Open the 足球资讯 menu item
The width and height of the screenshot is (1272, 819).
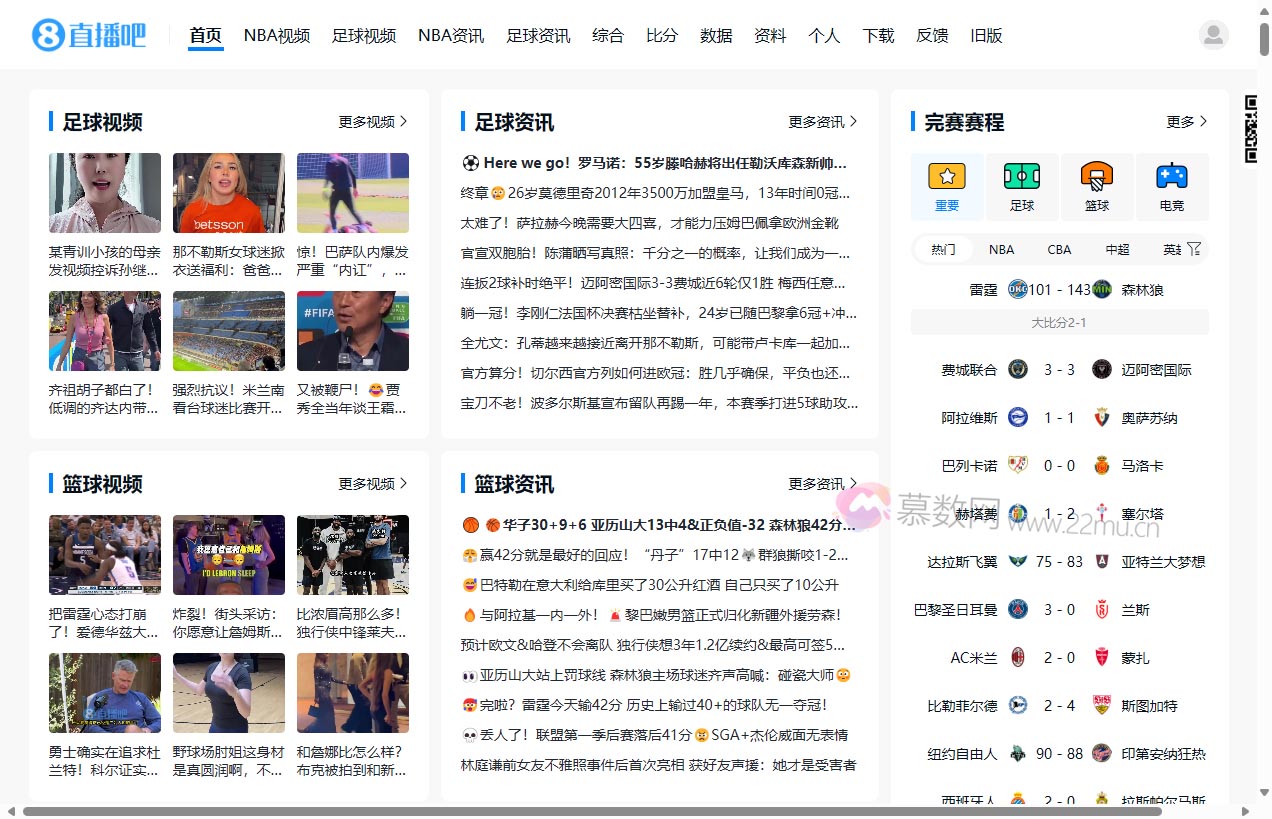click(537, 34)
